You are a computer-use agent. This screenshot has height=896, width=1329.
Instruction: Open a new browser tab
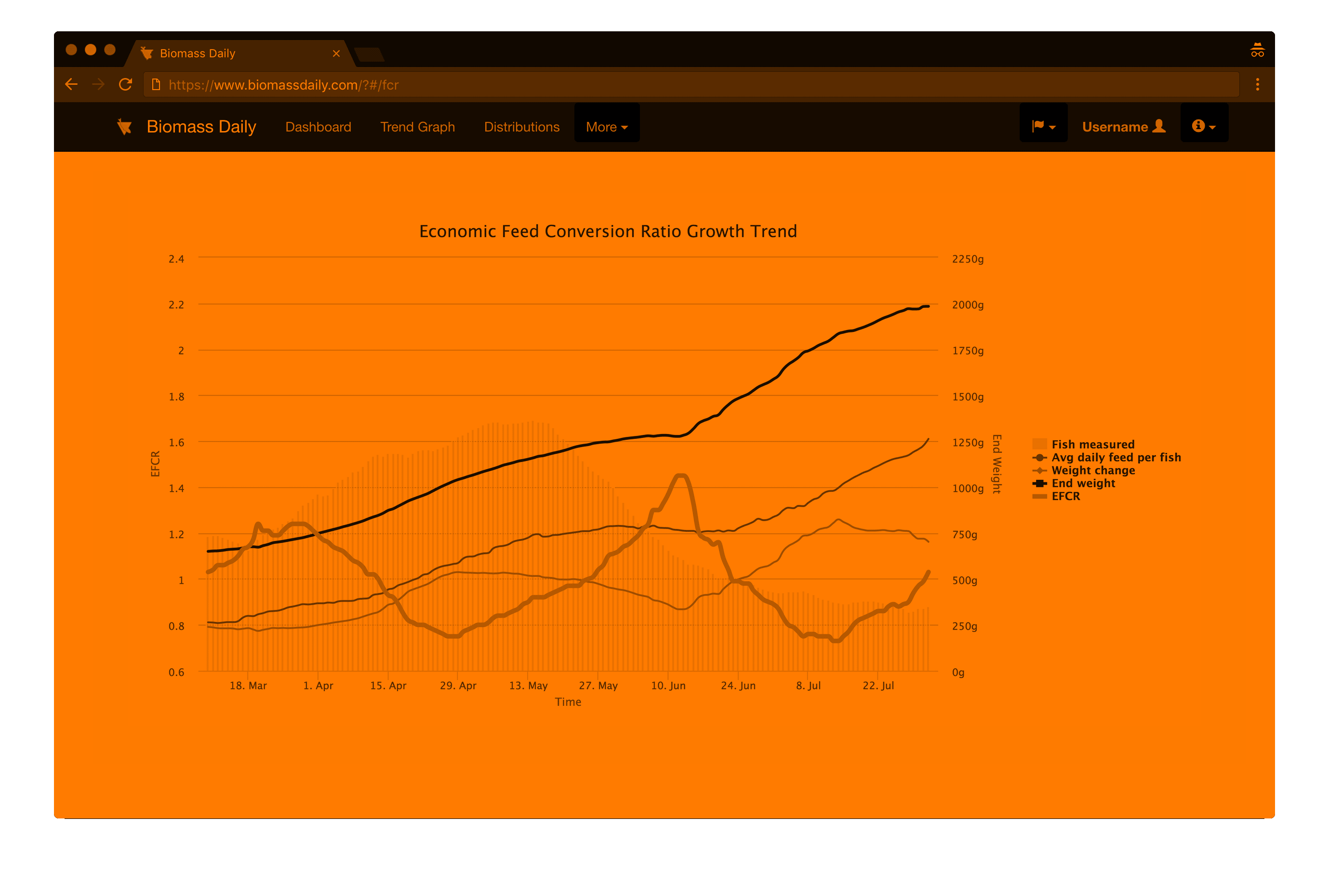[369, 55]
